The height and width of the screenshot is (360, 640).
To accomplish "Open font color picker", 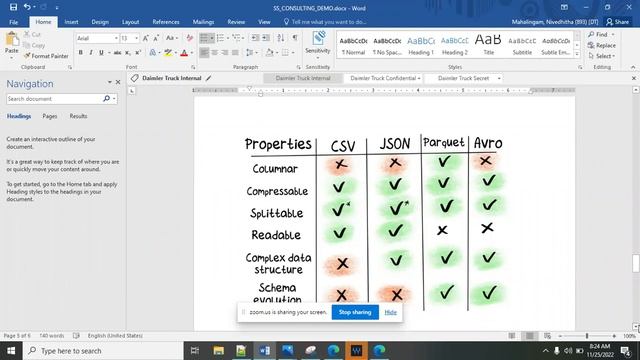I will pos(184,53).
